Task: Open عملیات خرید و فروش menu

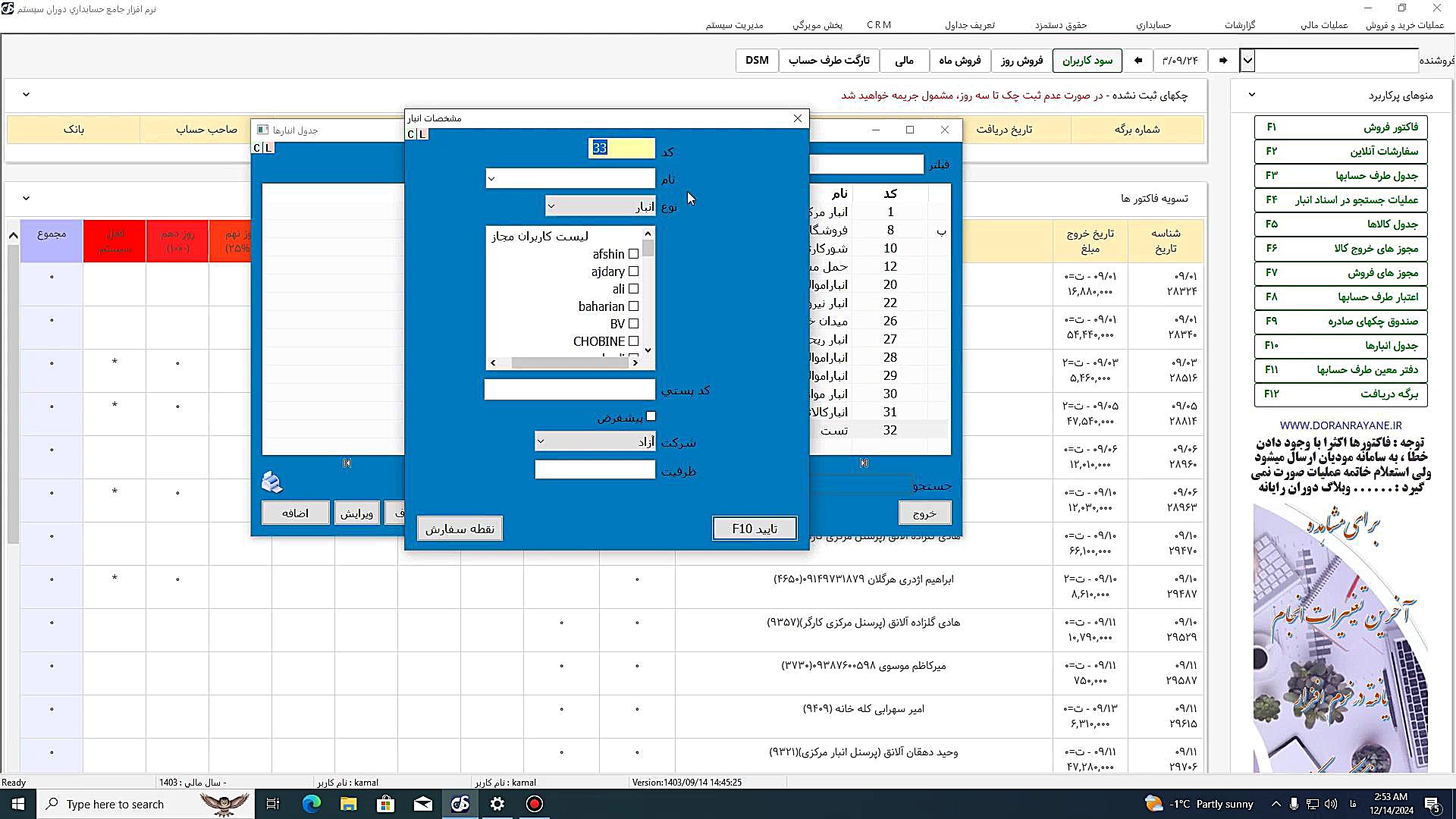Action: point(1404,25)
